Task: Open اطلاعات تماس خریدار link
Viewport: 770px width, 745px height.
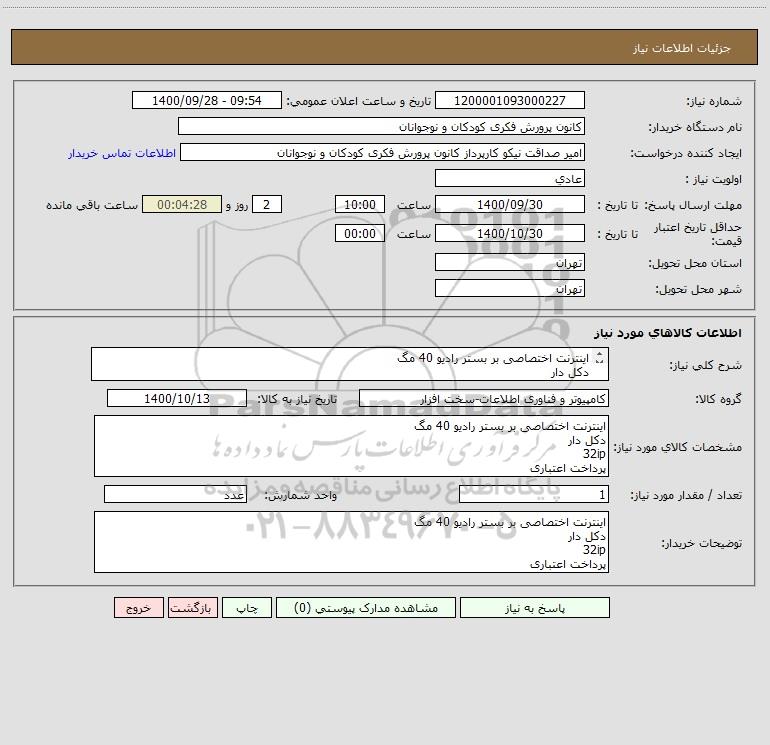Action: [122, 153]
